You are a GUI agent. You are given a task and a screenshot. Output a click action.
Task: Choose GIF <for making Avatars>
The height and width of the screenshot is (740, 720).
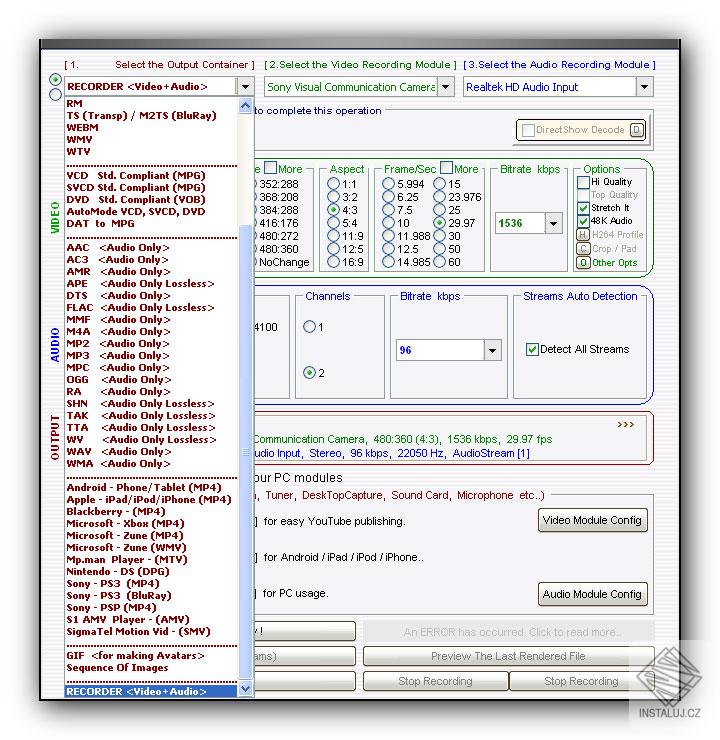click(135, 656)
